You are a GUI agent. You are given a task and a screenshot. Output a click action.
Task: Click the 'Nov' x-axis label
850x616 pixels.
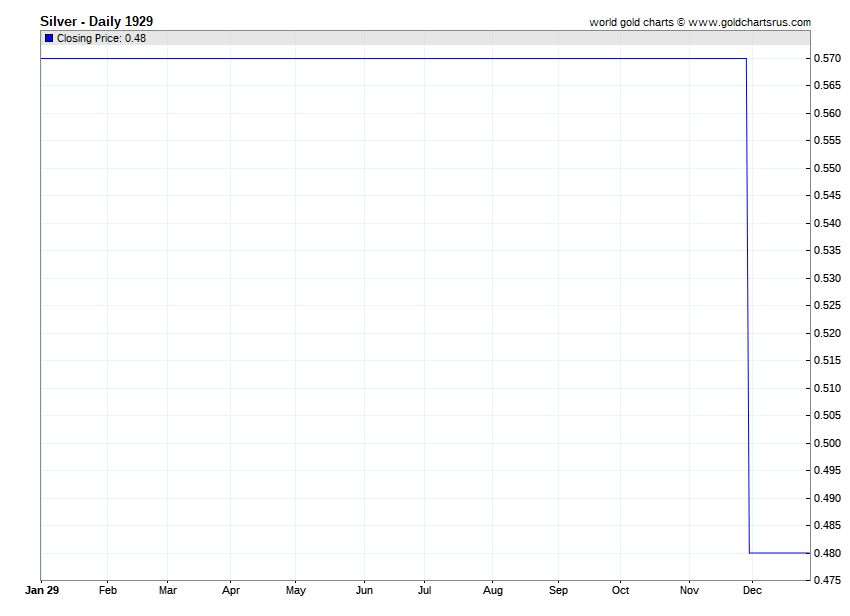coord(689,590)
